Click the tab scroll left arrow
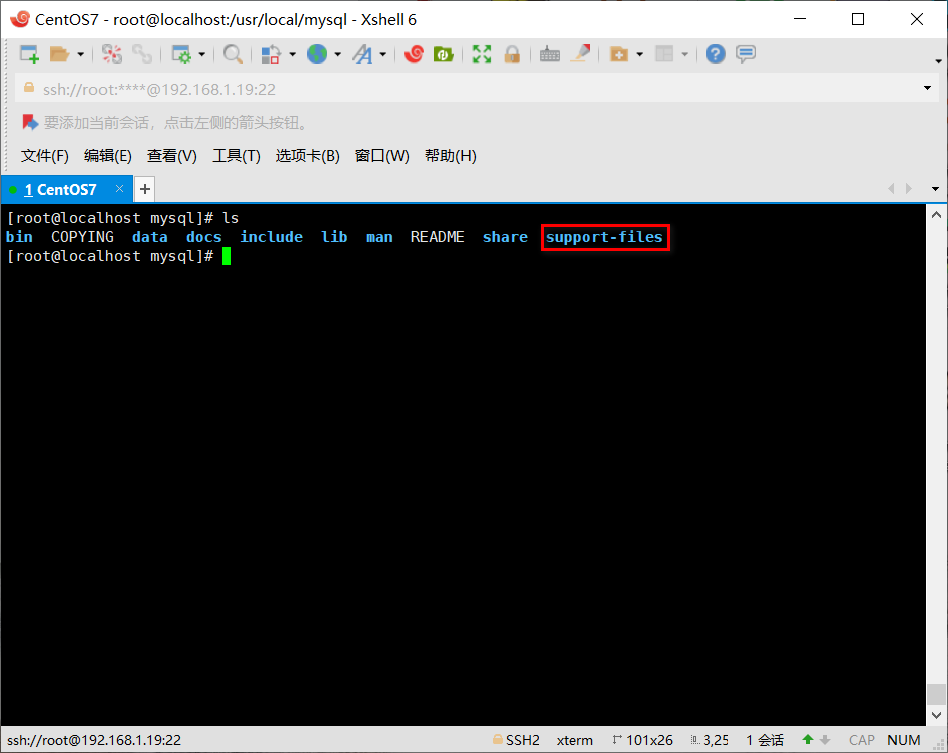Viewport: 948px width, 753px height. [891, 189]
